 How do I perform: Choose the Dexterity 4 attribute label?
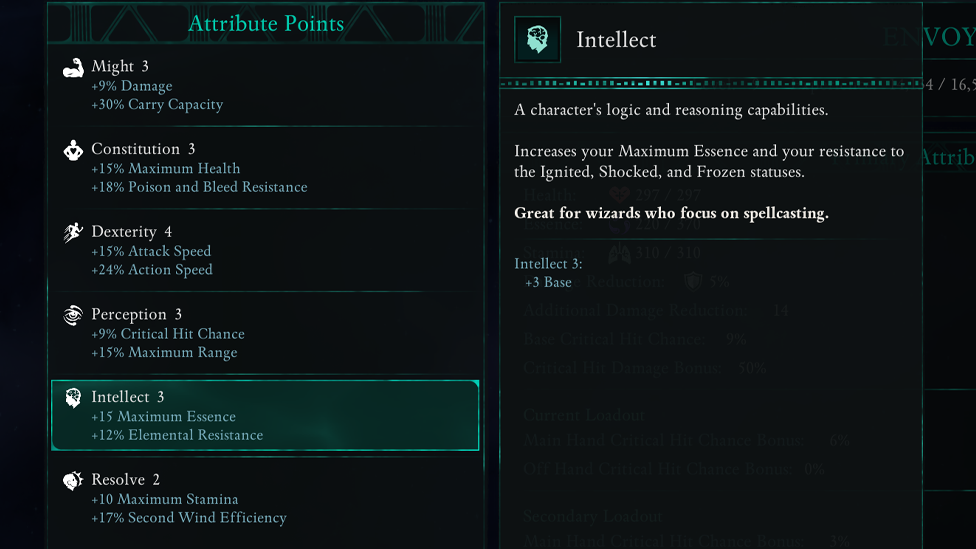coord(131,232)
